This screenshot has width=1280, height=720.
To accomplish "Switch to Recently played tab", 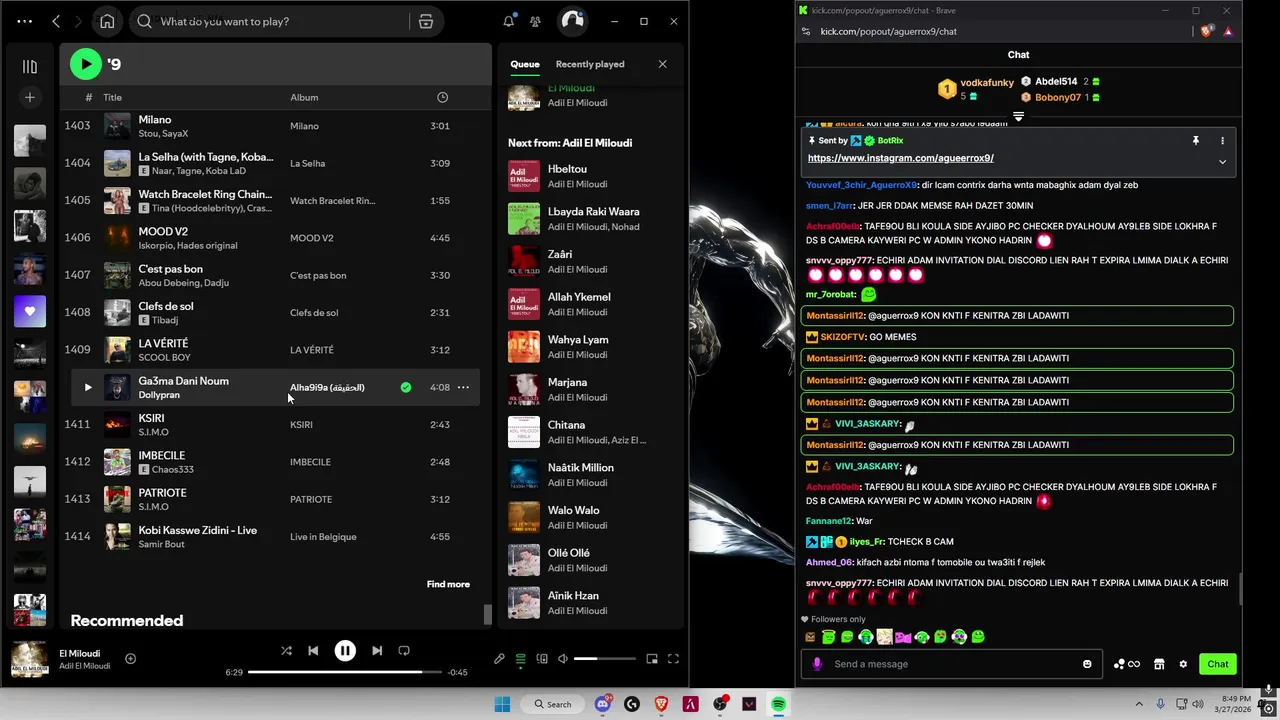I will click(x=590, y=64).
